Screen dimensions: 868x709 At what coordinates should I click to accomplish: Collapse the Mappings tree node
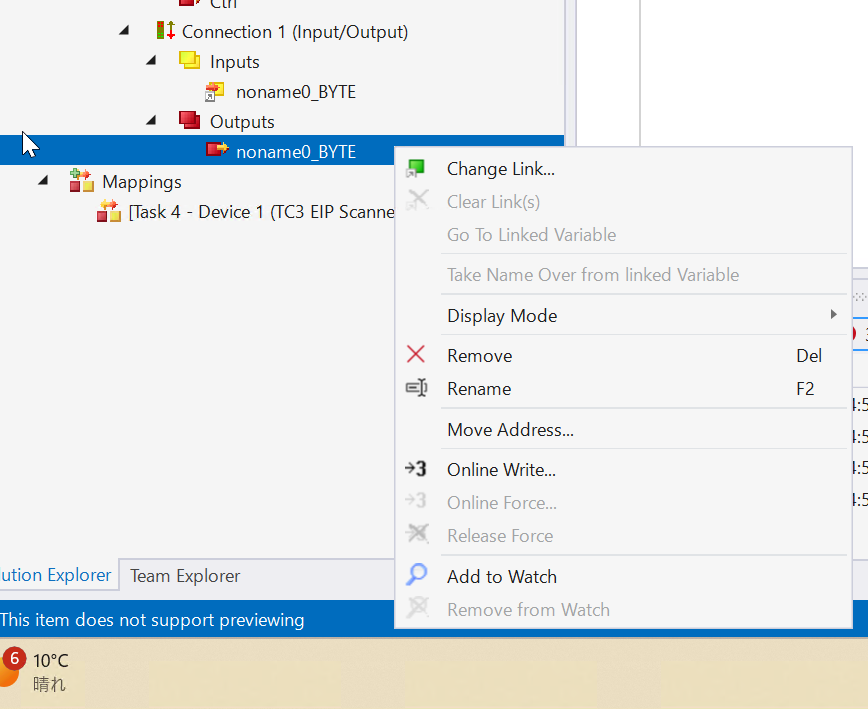[43, 181]
